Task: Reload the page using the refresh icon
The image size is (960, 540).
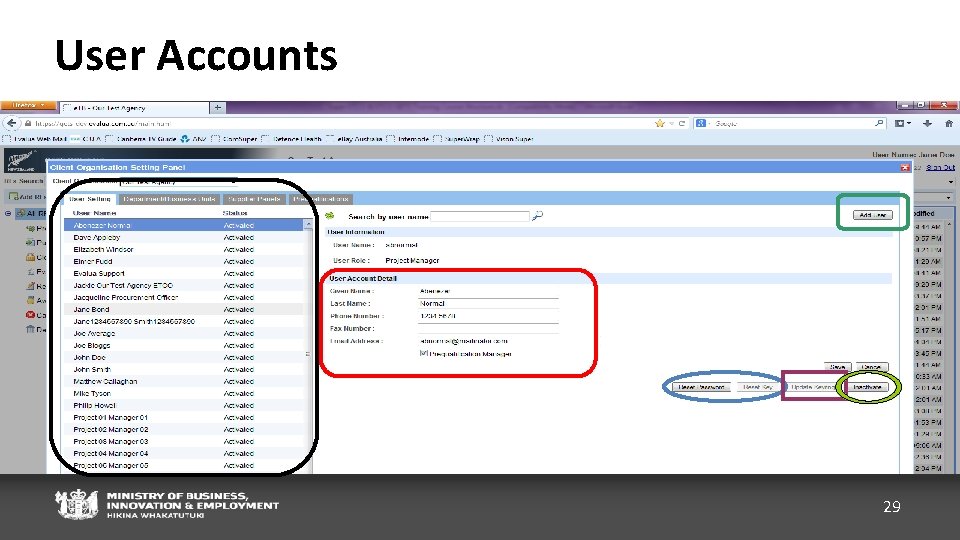Action: point(681,123)
